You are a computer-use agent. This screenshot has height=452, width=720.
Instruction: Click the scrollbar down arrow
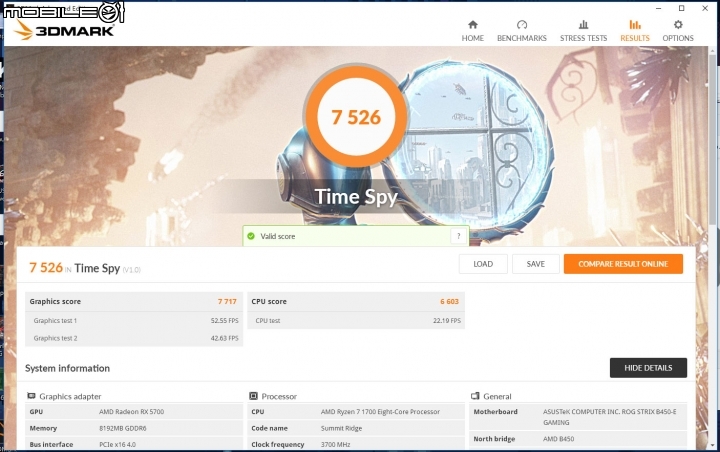(713, 445)
